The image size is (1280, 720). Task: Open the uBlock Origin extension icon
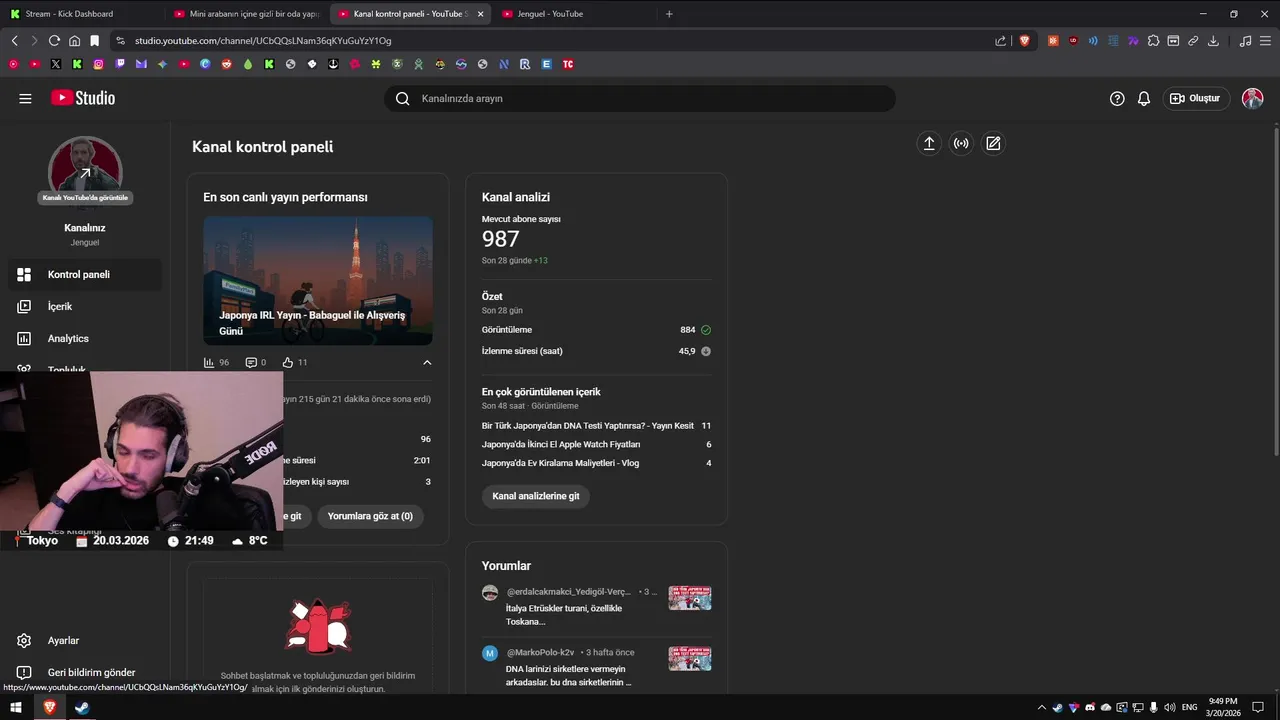1073,41
